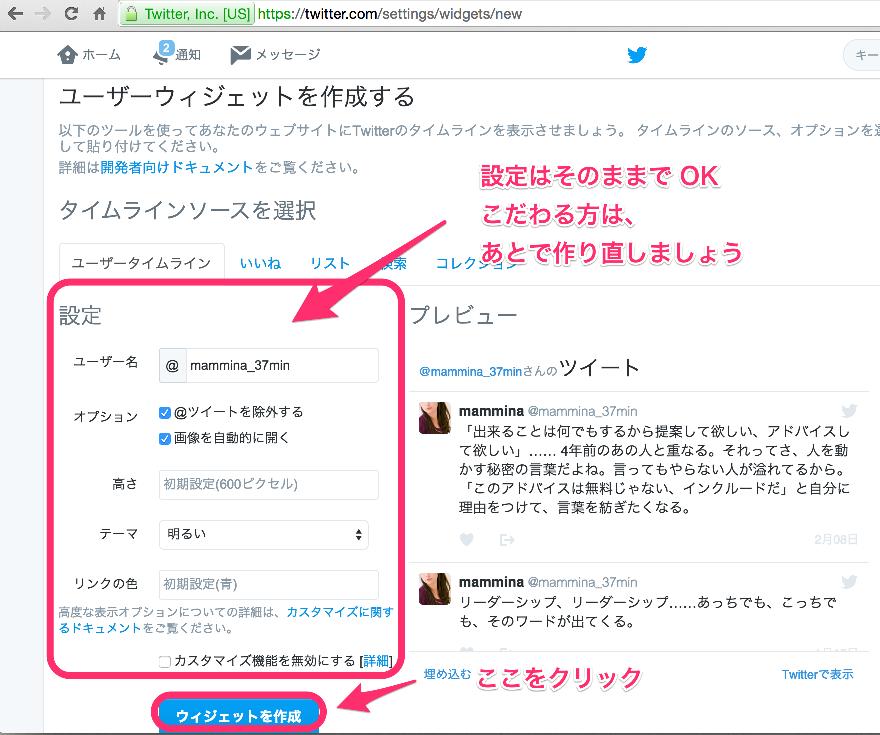Click the 2月08日 tweet date
This screenshot has width=880, height=735.
point(836,539)
